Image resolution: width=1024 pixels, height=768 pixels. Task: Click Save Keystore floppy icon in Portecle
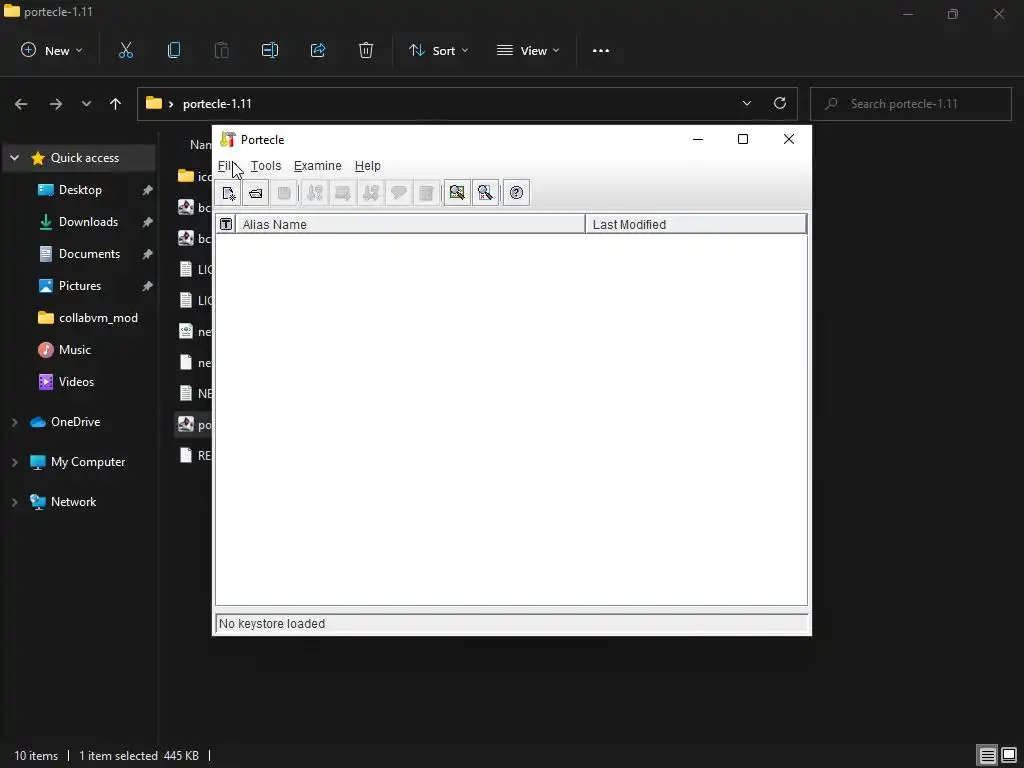pos(283,193)
